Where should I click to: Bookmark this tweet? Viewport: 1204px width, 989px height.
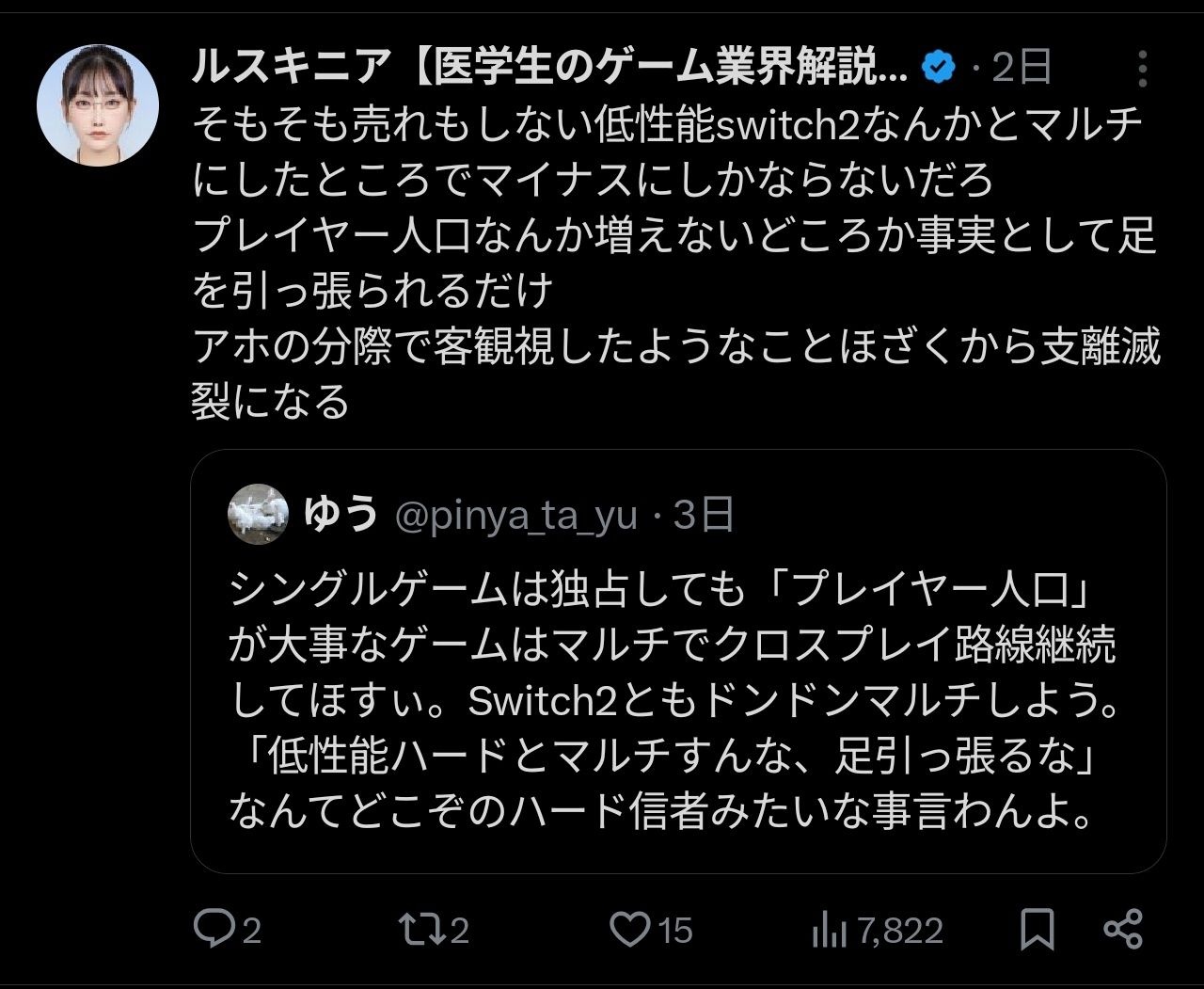pos(1038,930)
